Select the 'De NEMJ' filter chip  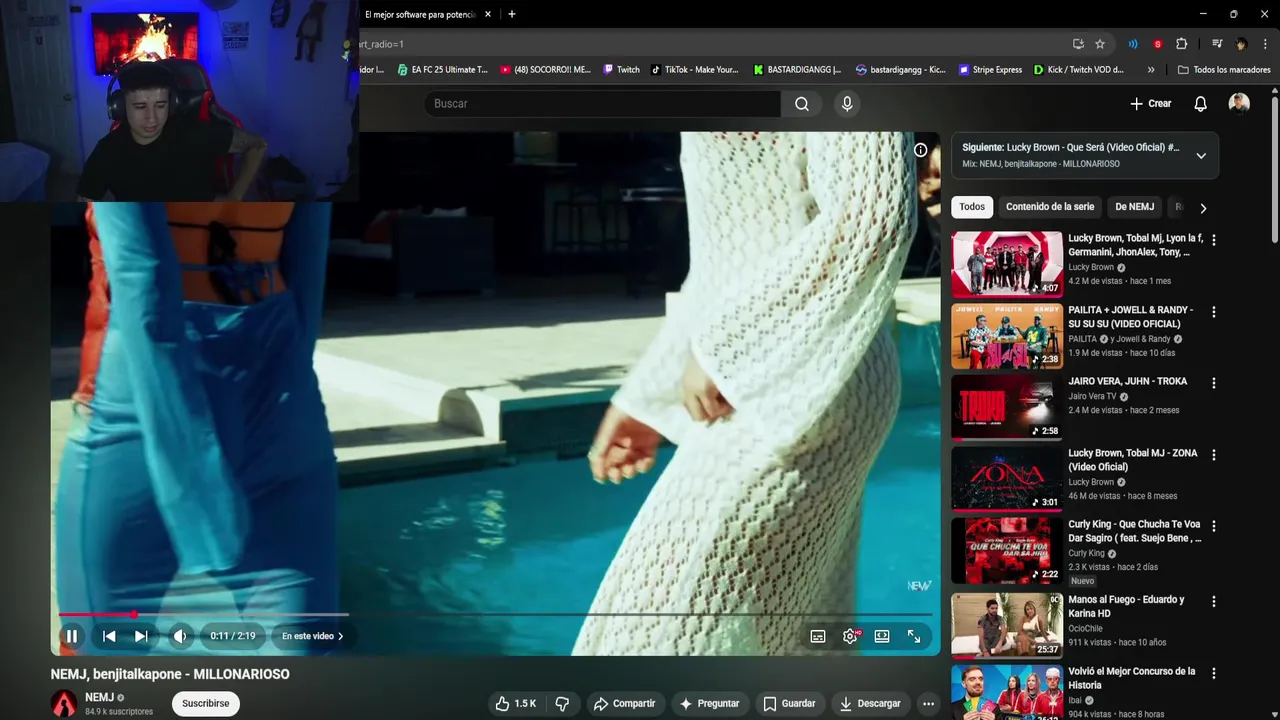pos(1134,207)
